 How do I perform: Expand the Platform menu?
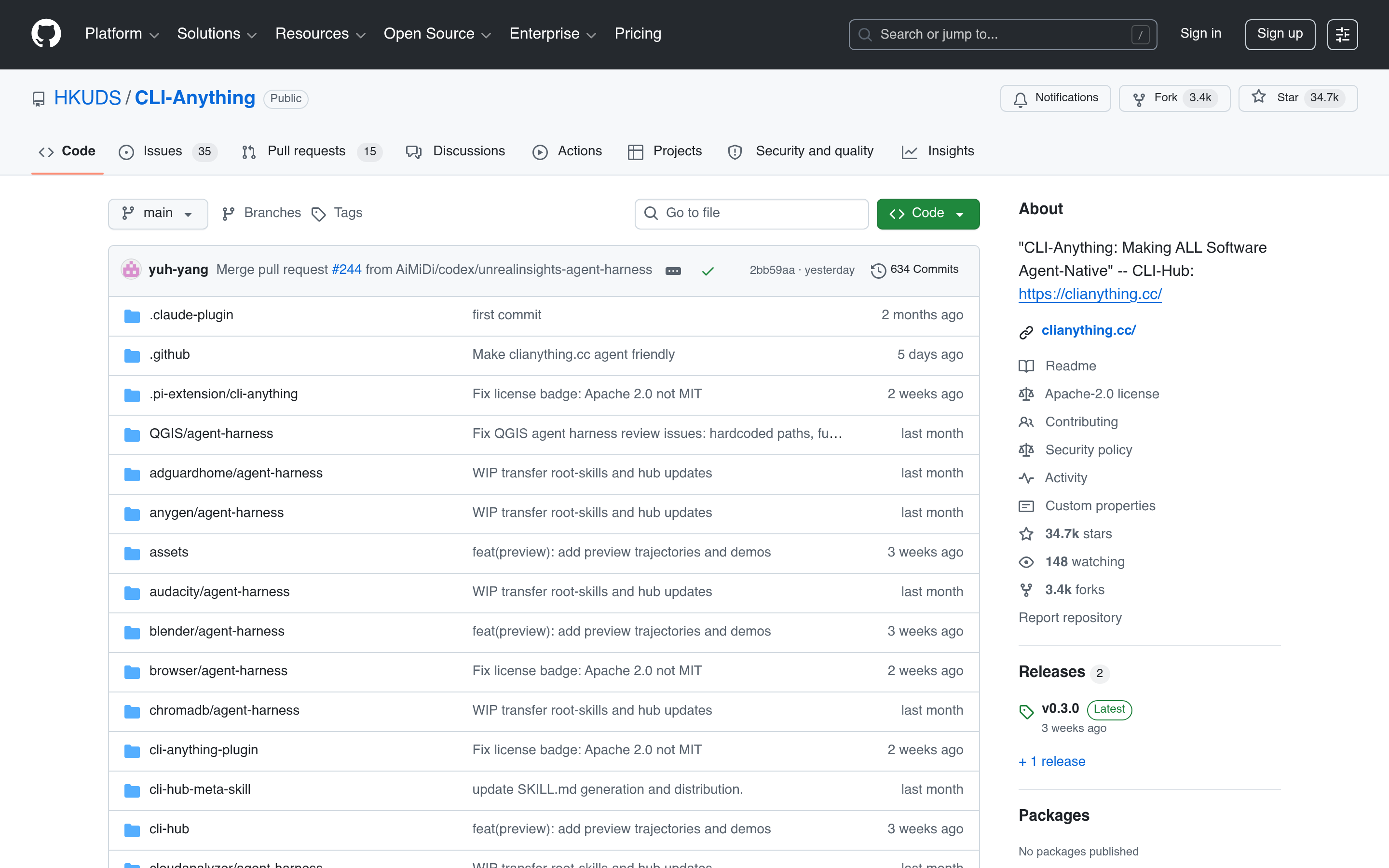coord(122,34)
